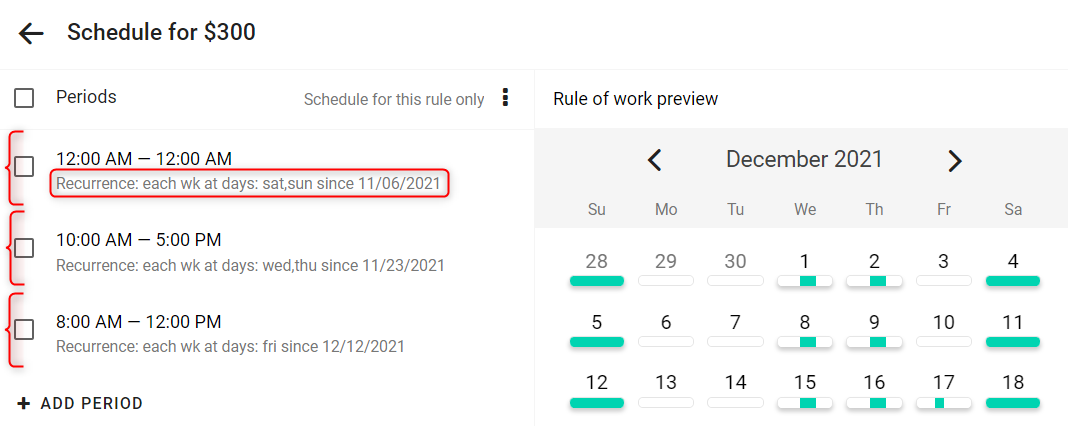1068x426 pixels.
Task: Go to previous month in calendar
Action: click(x=655, y=160)
